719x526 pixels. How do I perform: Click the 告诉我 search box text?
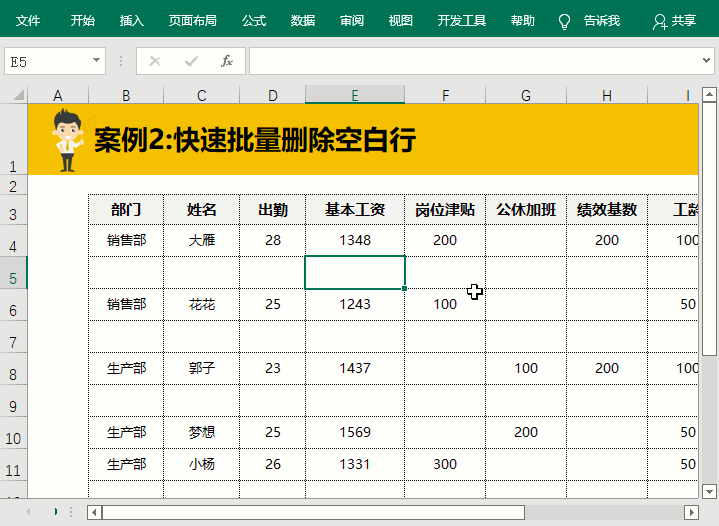click(601, 21)
